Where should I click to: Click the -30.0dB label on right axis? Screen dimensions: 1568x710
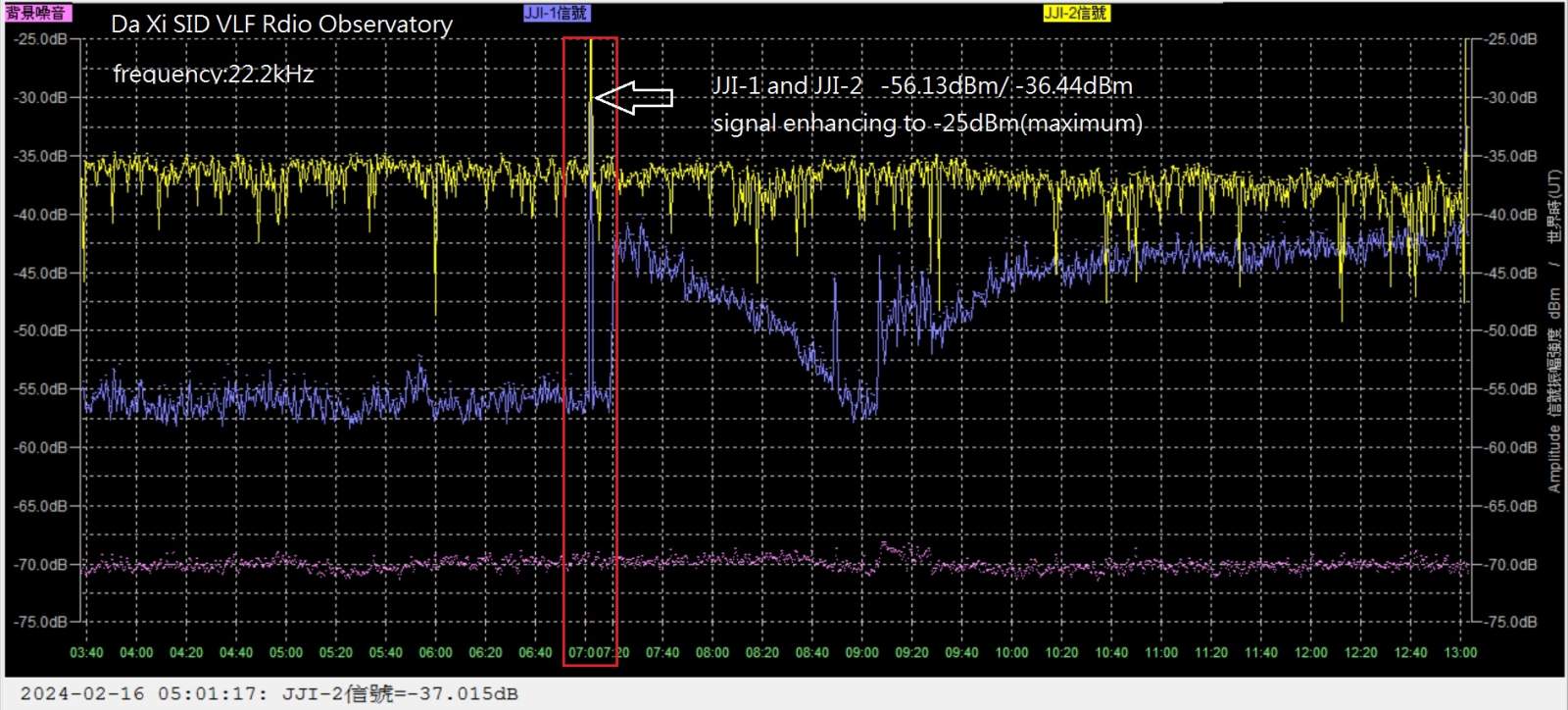(x=1511, y=97)
